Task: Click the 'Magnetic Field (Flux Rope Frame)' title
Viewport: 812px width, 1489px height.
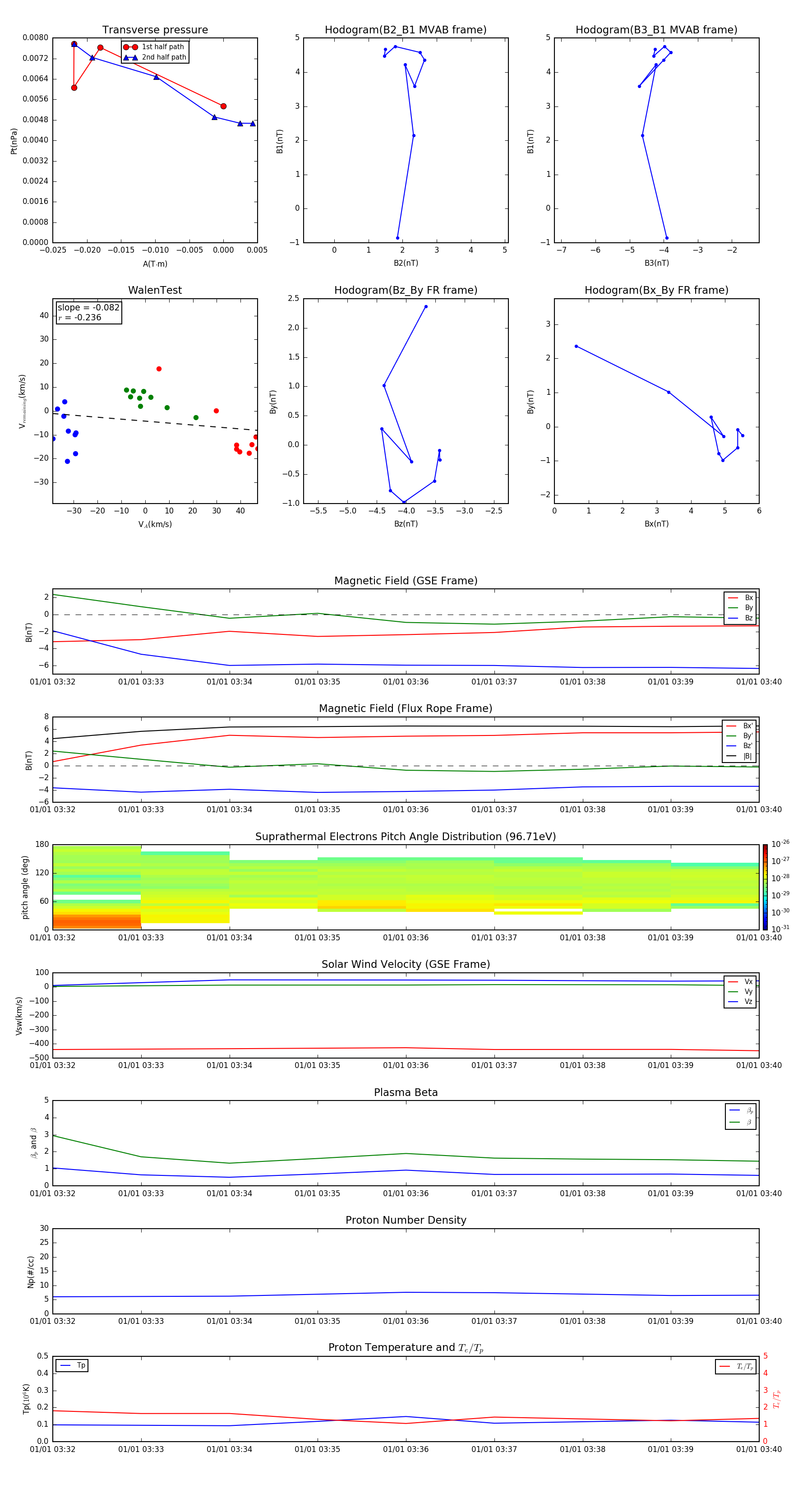Action: [x=406, y=709]
